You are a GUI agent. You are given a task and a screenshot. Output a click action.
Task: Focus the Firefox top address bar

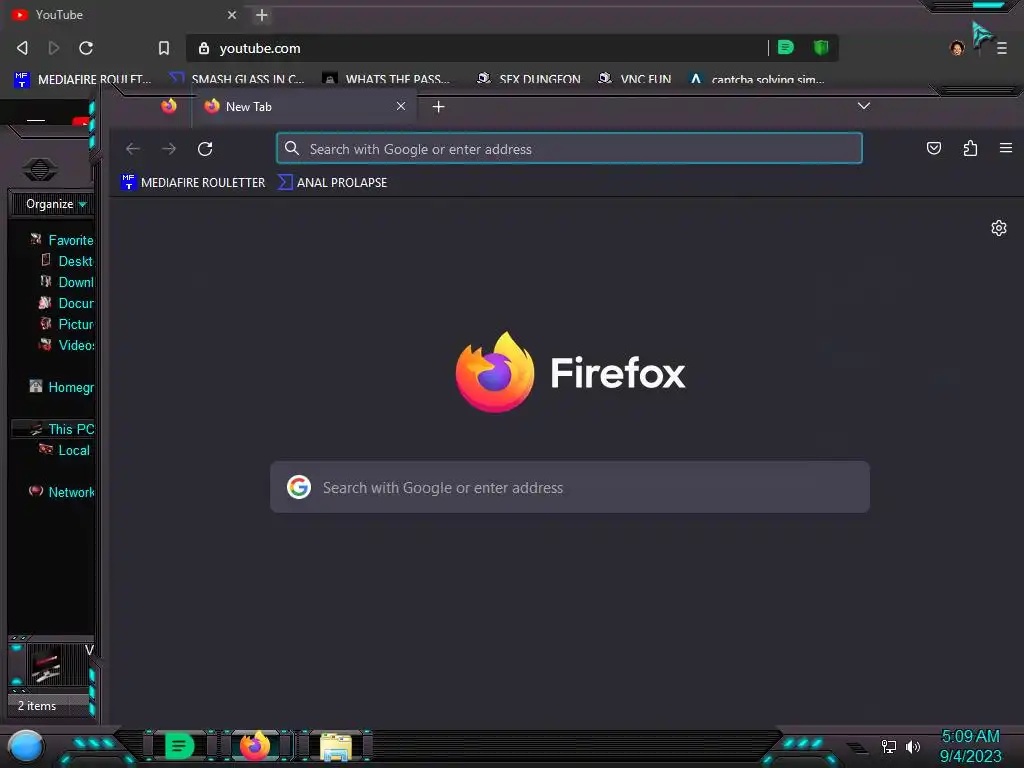click(x=569, y=148)
